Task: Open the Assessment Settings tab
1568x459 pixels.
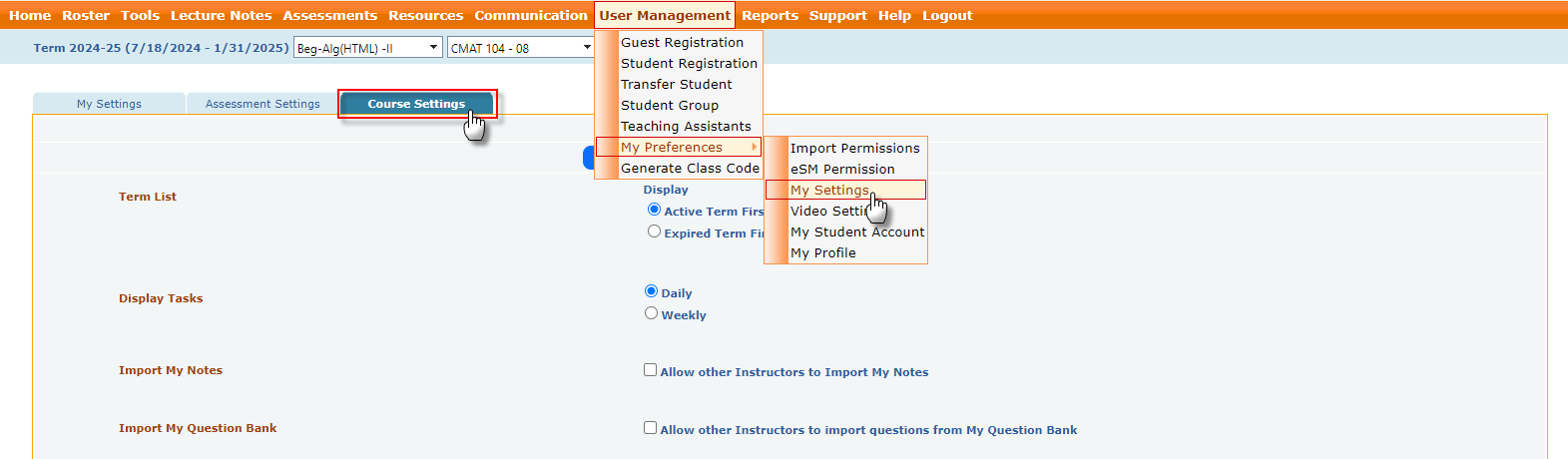Action: pyautogui.click(x=262, y=104)
